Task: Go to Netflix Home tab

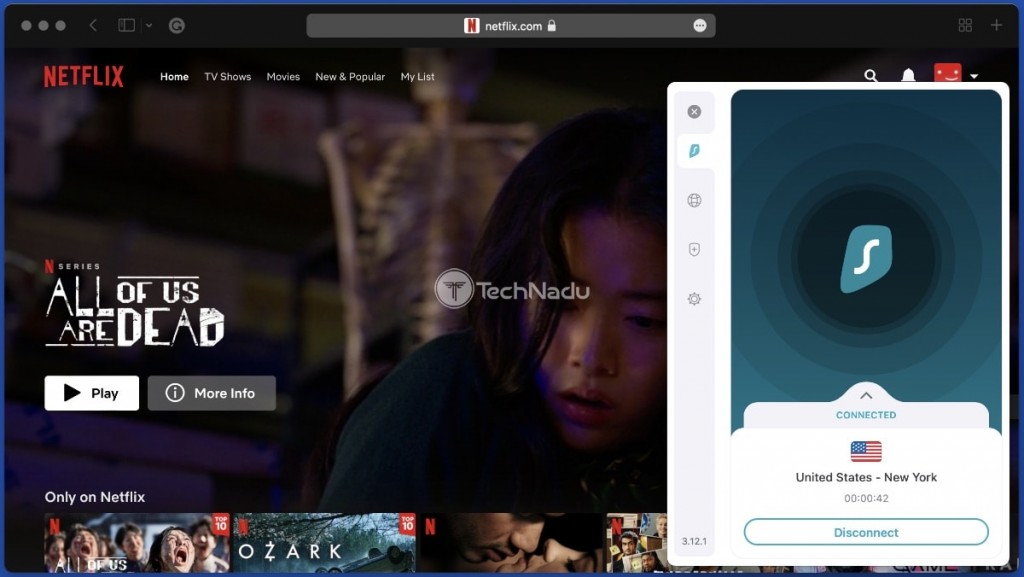Action: tap(174, 76)
